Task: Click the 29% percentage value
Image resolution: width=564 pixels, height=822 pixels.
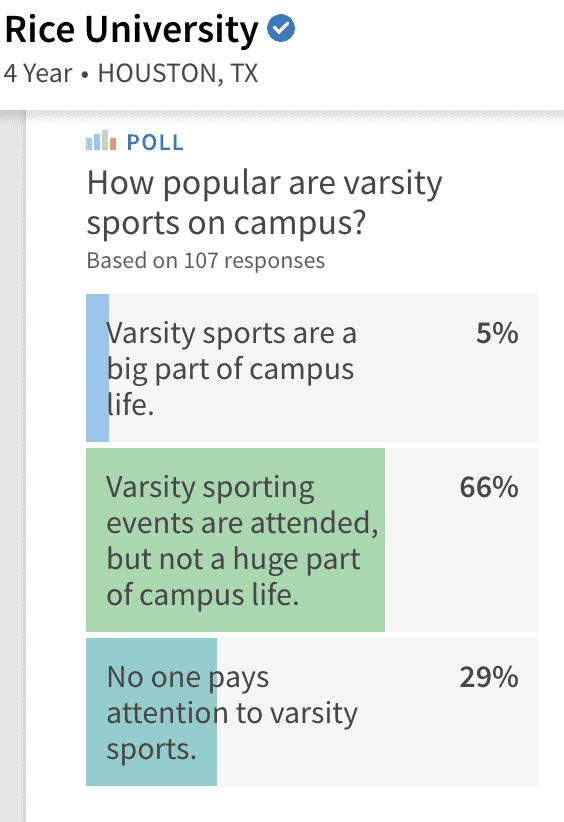Action: click(489, 677)
